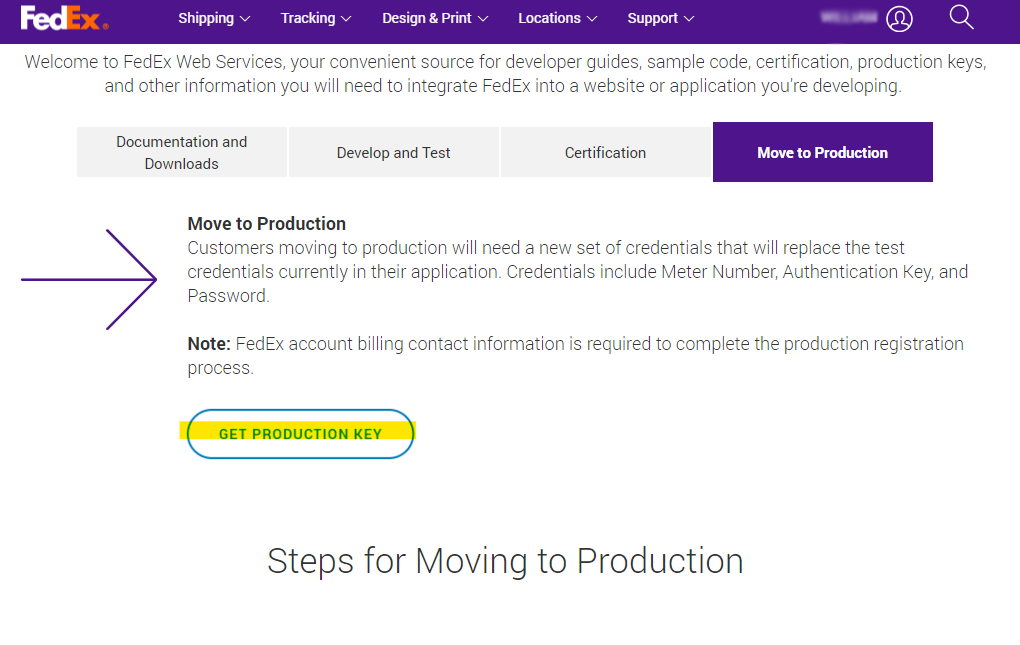The image size is (1020, 645).
Task: Switch to Documentation and Downloads tab
Action: coord(181,152)
